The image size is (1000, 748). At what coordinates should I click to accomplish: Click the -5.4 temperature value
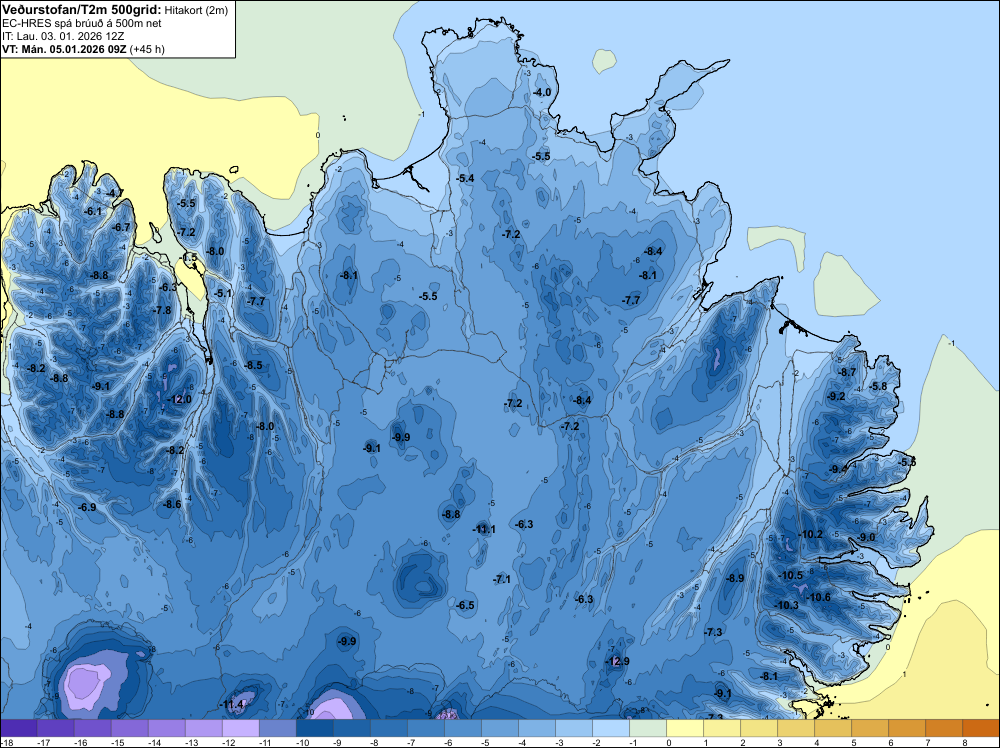(466, 179)
